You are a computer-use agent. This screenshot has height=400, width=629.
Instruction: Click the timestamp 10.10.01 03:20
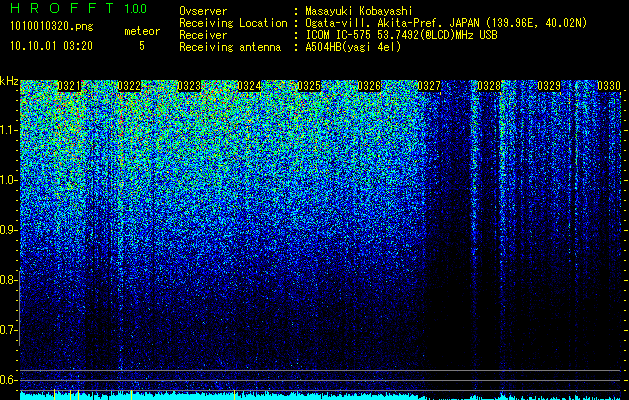51,46
